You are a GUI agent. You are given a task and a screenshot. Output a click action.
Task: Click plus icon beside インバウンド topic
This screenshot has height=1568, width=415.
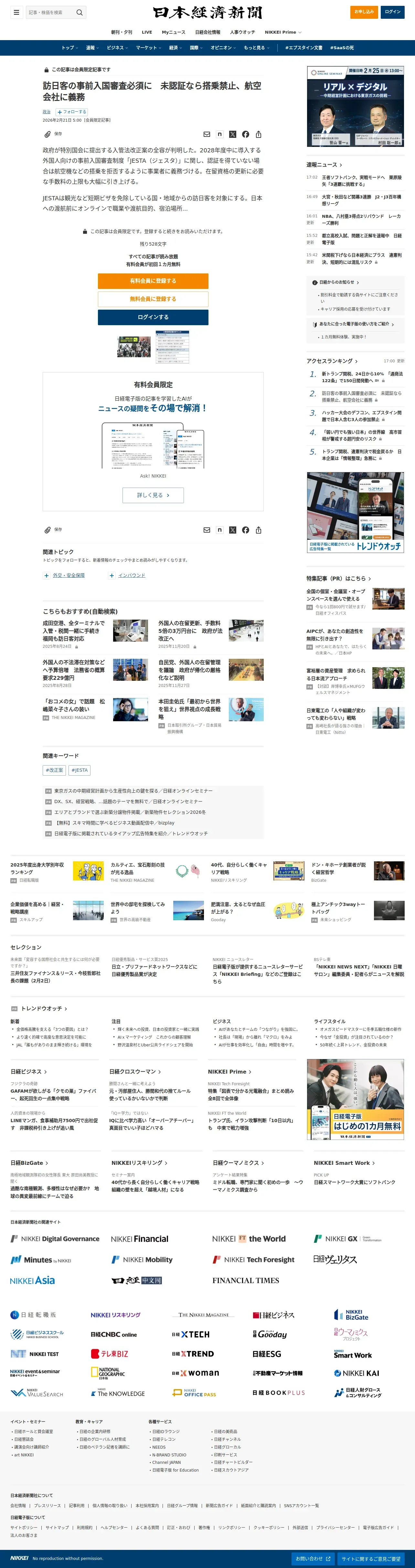(112, 575)
